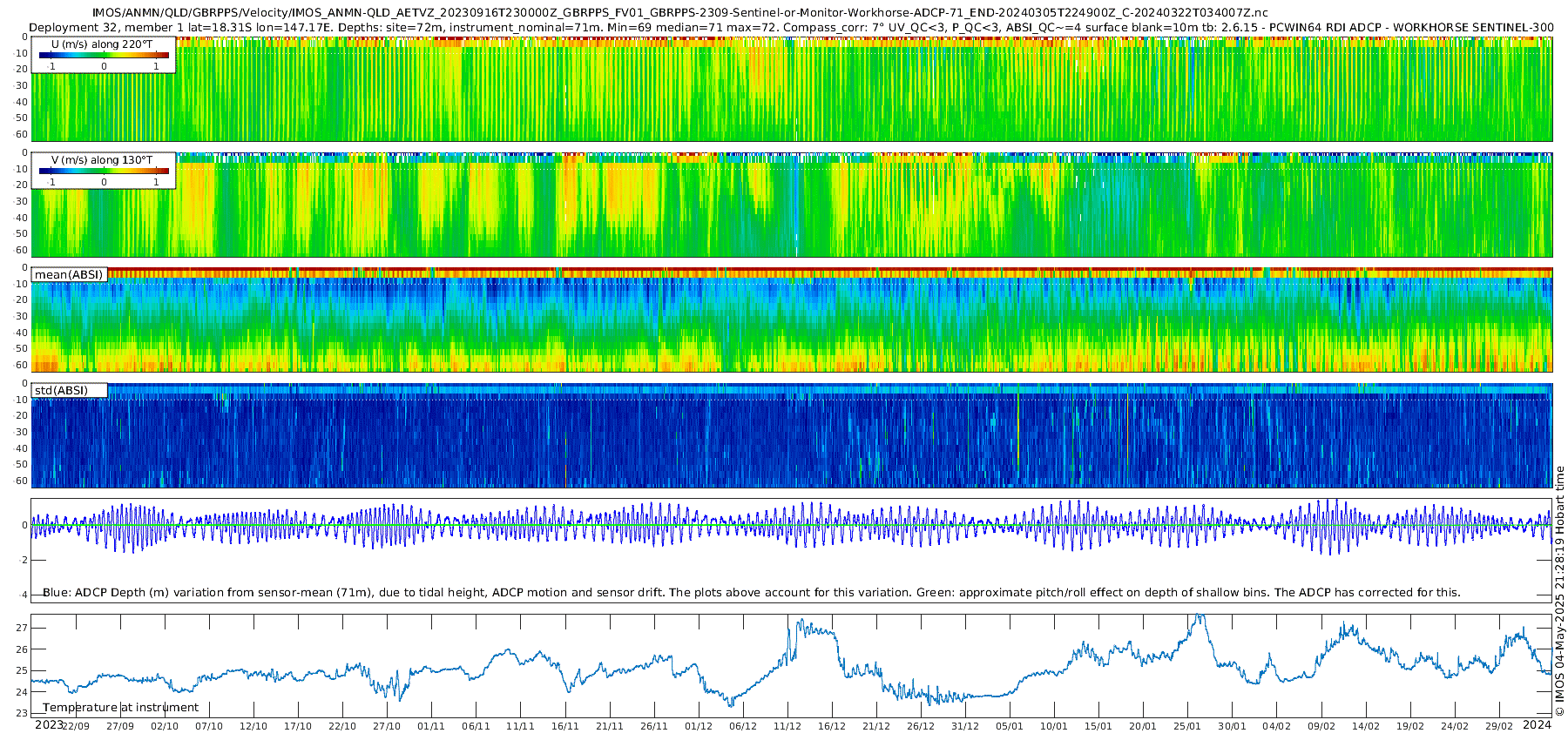
Task: Click the 'V (m/s) along 130°T' label
Action: tap(102, 160)
